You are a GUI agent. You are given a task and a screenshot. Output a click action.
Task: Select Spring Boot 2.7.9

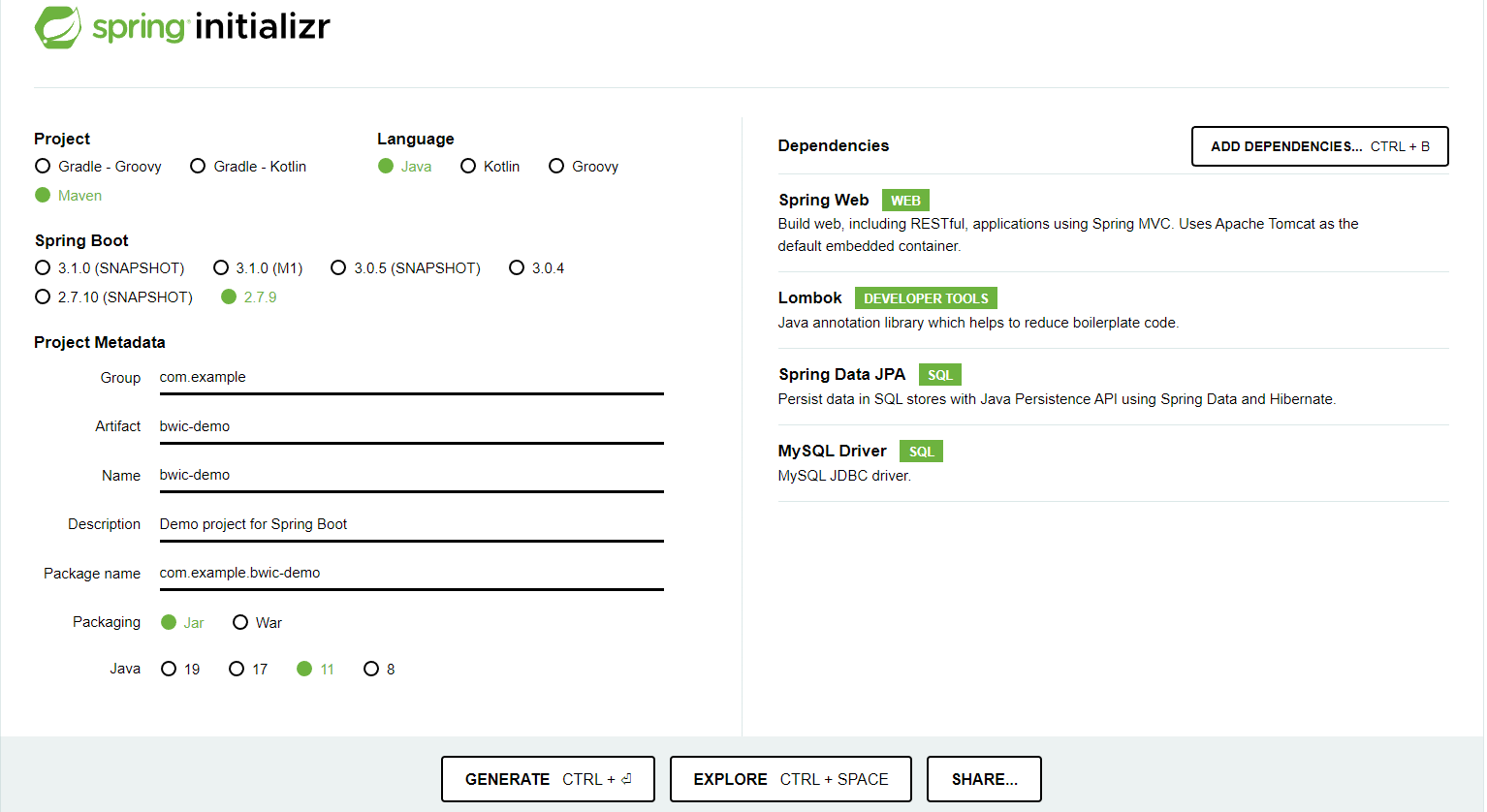(x=248, y=297)
